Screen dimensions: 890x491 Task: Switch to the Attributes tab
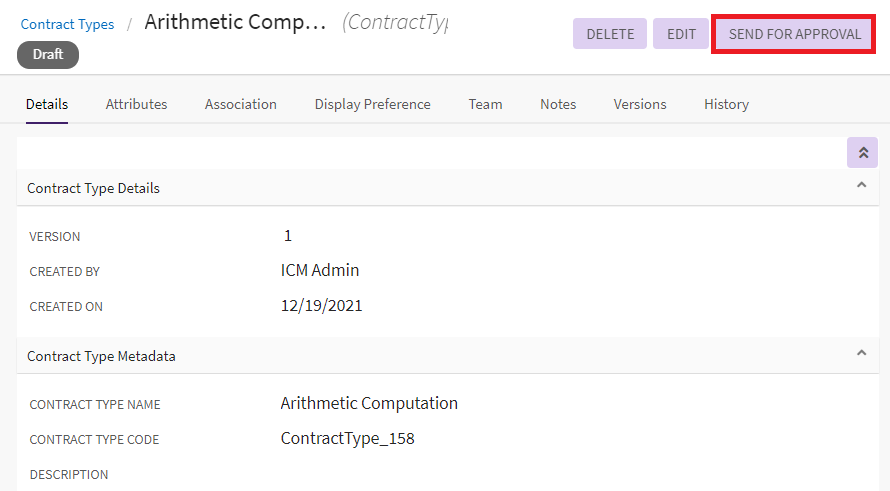pos(136,104)
